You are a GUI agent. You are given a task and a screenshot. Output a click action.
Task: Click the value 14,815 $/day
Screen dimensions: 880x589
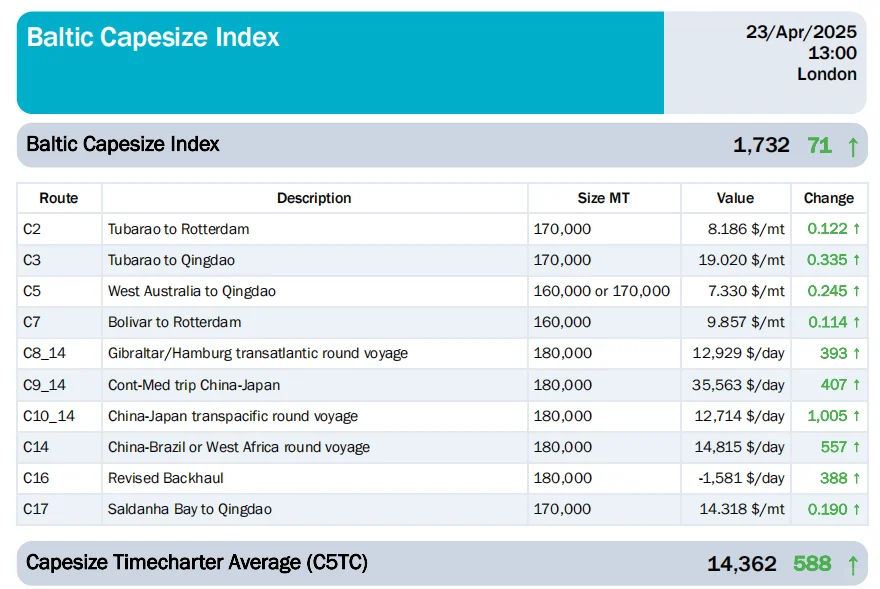click(x=740, y=447)
